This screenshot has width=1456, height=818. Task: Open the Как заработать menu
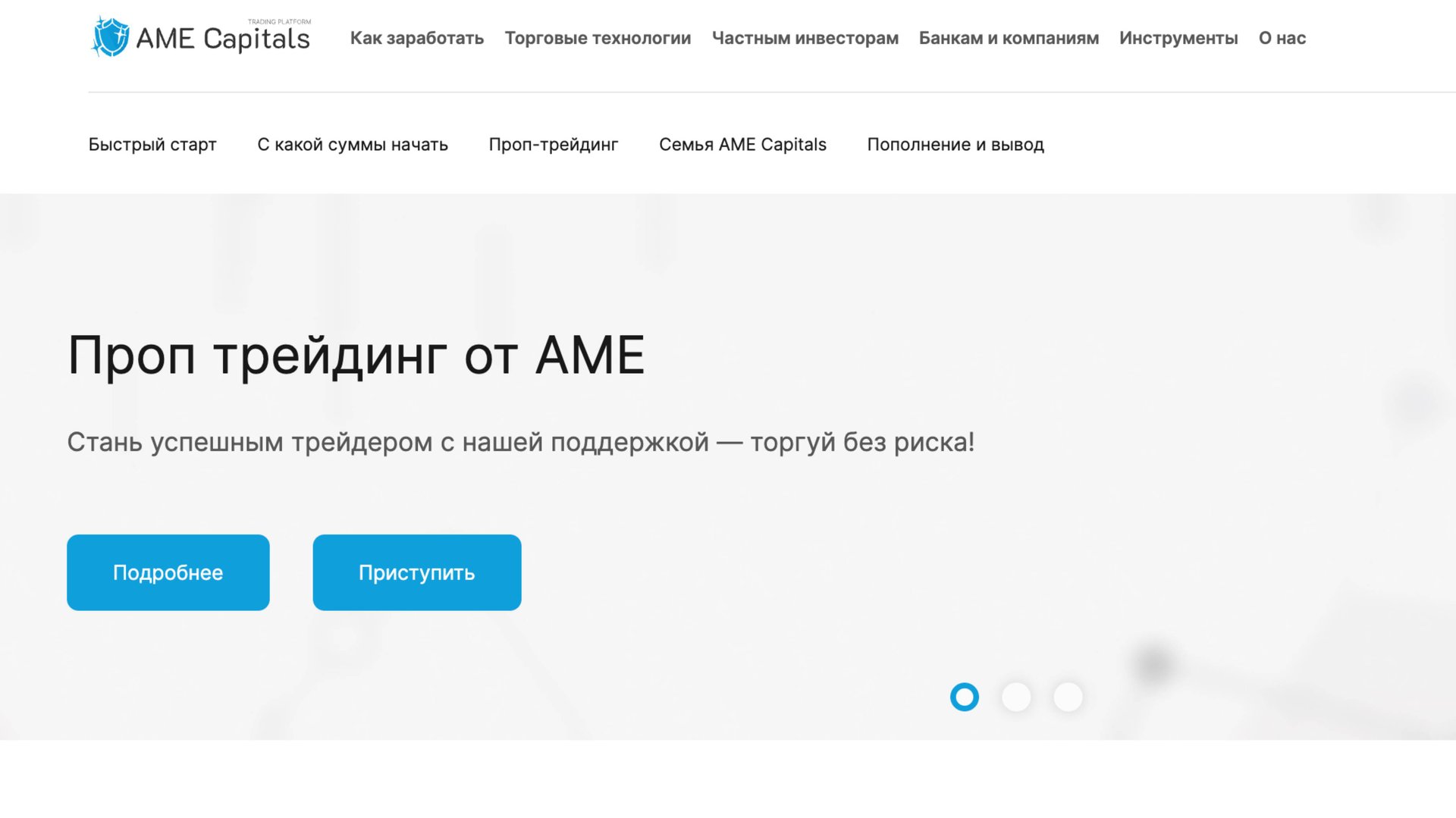pyautogui.click(x=416, y=38)
